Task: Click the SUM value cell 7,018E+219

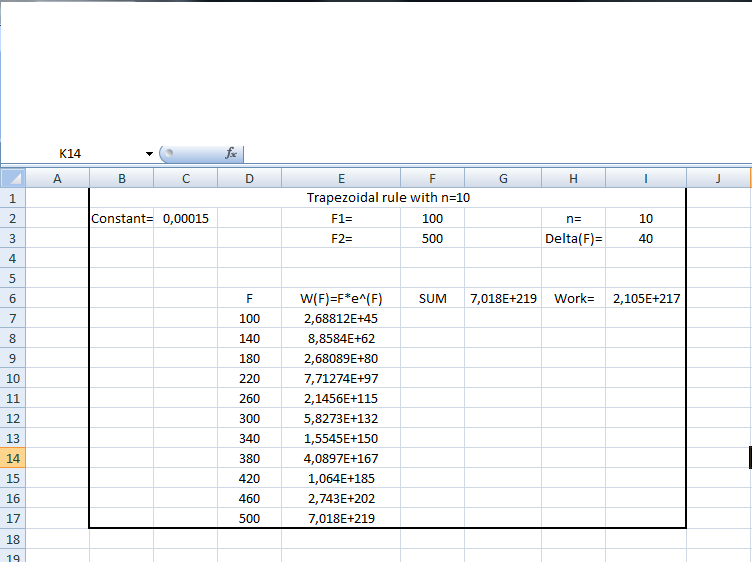Action: (x=502, y=298)
